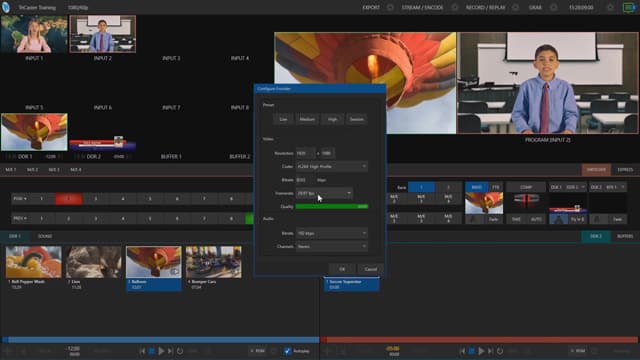Image resolution: width=640 pixels, height=360 pixels.
Task: Adjust the green Quality slider
Action: (x=331, y=207)
